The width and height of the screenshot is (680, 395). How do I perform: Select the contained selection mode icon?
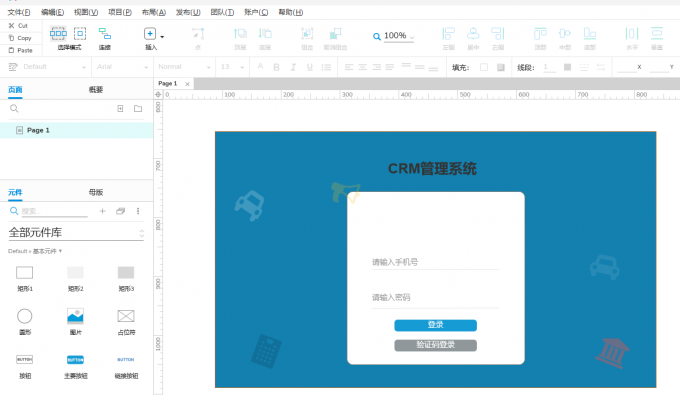coord(80,33)
